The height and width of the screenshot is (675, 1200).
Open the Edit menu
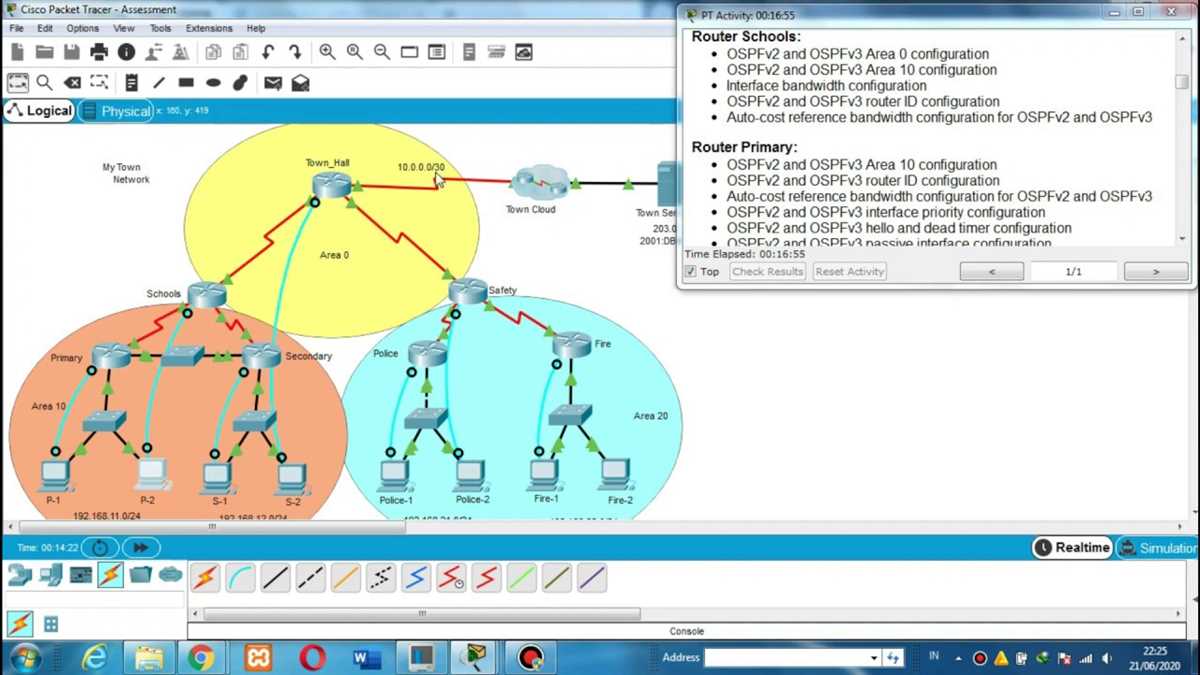pyautogui.click(x=45, y=28)
